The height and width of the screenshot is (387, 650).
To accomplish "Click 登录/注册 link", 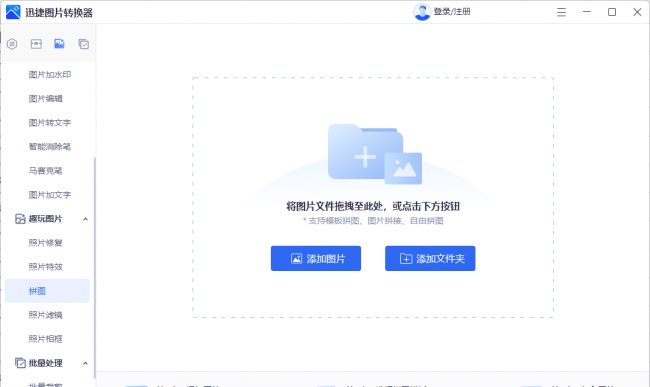I will (452, 12).
